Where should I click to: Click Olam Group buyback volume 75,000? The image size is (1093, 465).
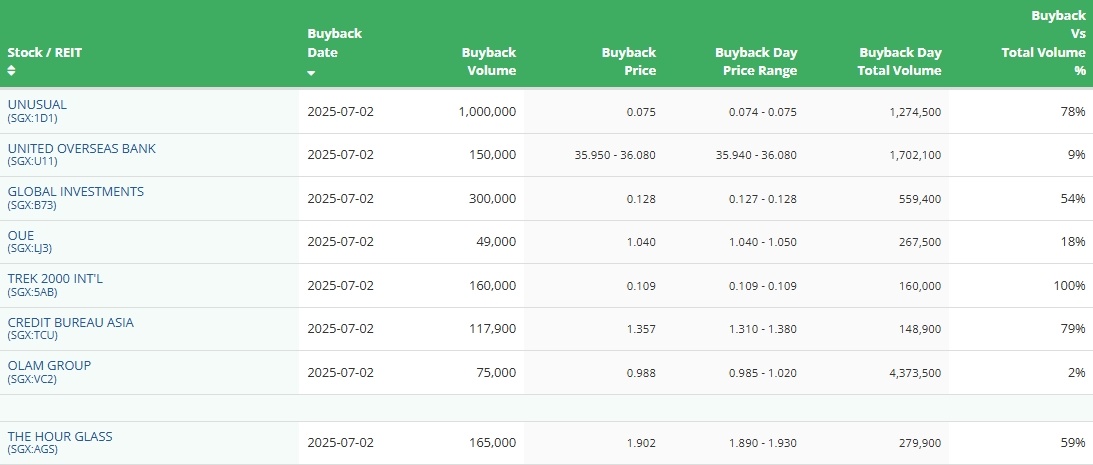click(497, 373)
